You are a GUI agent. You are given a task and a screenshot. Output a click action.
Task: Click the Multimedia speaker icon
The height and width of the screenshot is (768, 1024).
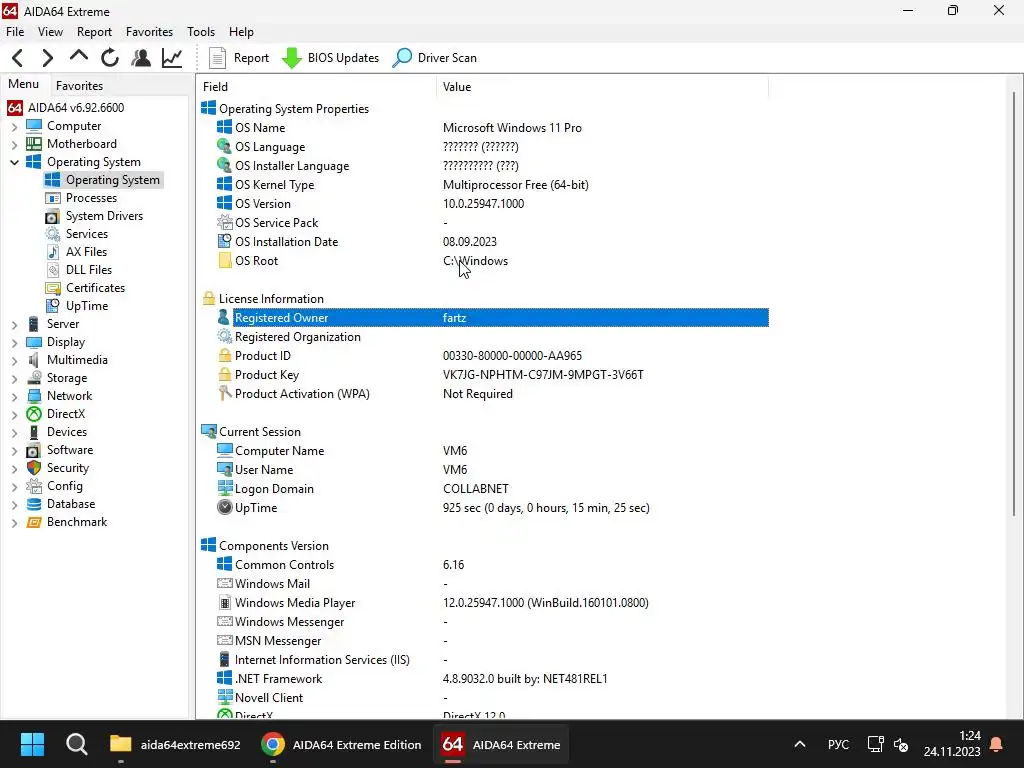click(x=34, y=360)
